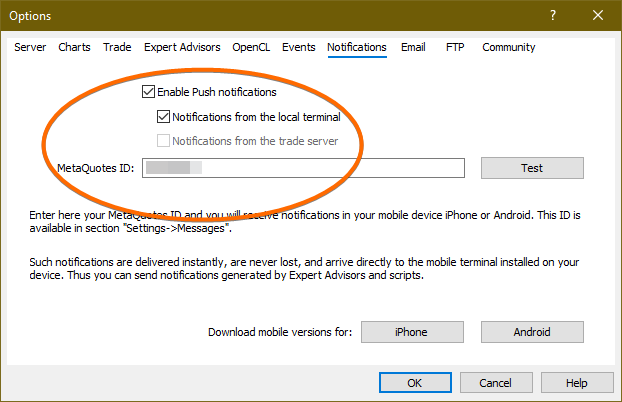Toggle Enable Push notifications checkbox

click(149, 92)
